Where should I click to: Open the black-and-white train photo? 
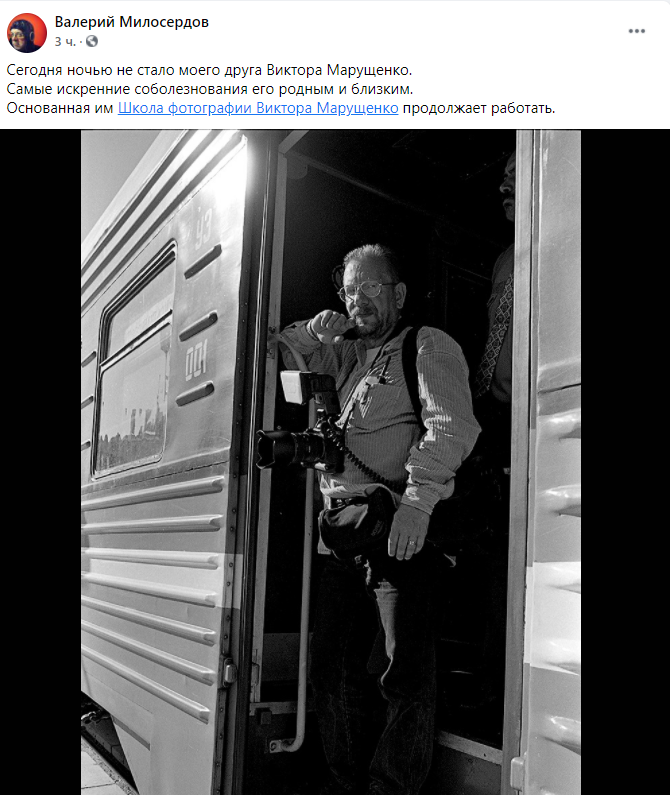point(331,462)
